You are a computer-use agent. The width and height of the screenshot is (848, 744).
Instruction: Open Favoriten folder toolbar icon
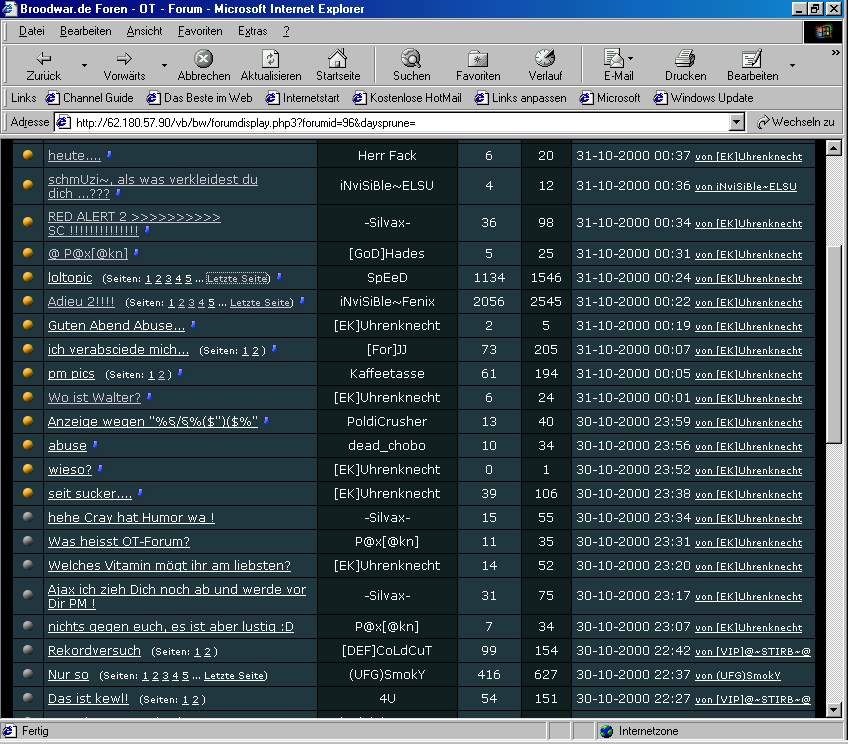pyautogui.click(x=478, y=59)
